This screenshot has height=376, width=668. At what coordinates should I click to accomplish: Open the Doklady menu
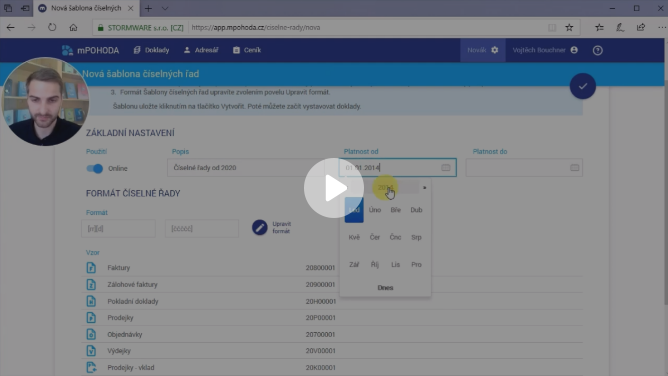(x=151, y=50)
